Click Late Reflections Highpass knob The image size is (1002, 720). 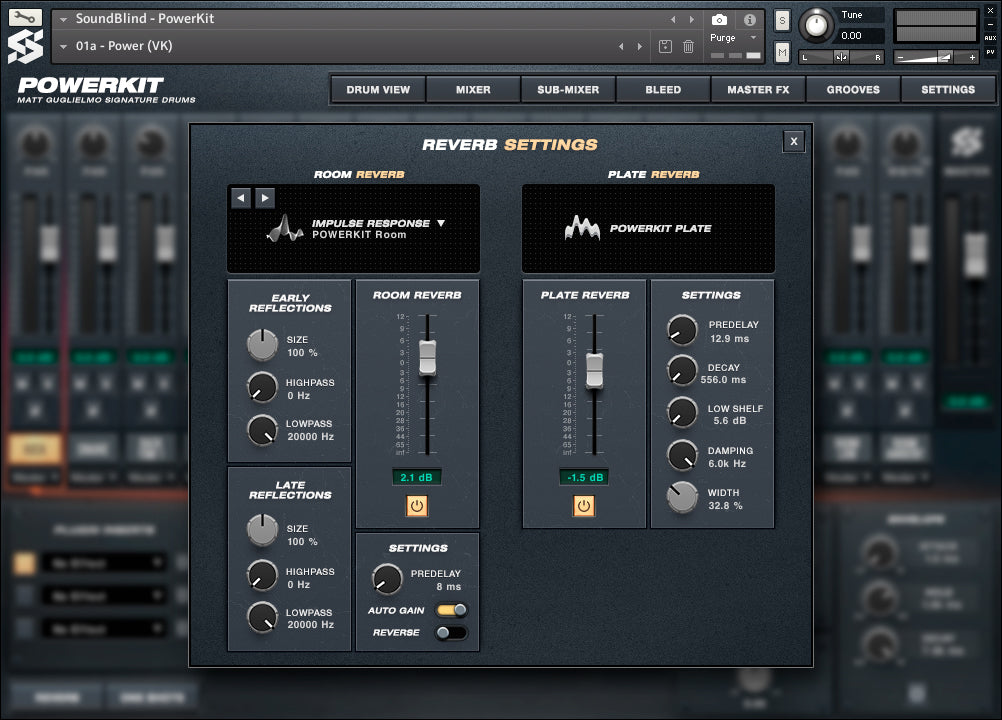(x=262, y=576)
